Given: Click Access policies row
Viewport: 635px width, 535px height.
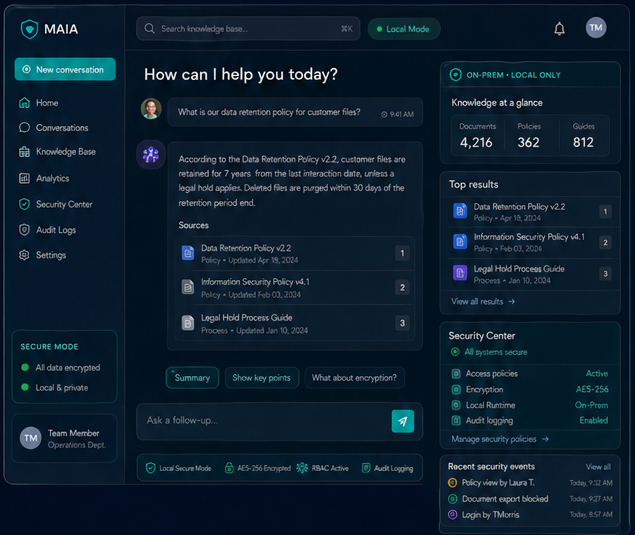Looking at the screenshot, I should point(530,373).
